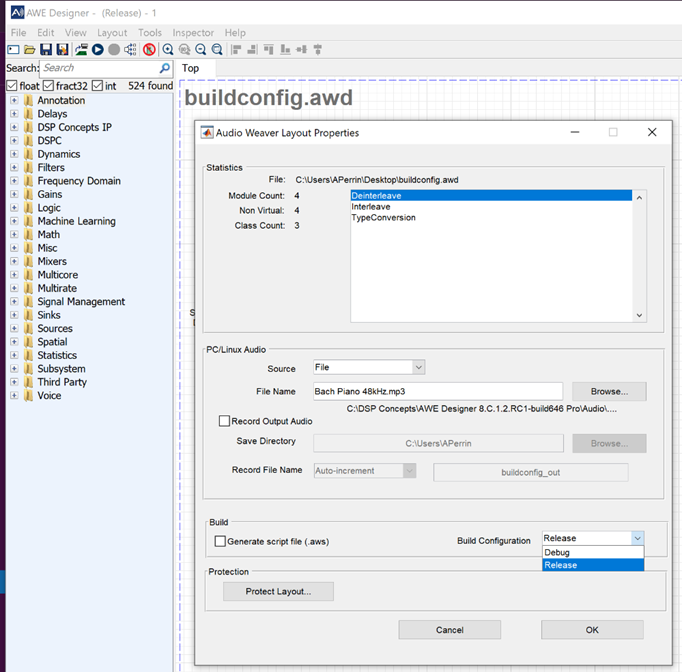The height and width of the screenshot is (672, 682).
Task: Click the Open file folder icon
Action: pos(29,49)
